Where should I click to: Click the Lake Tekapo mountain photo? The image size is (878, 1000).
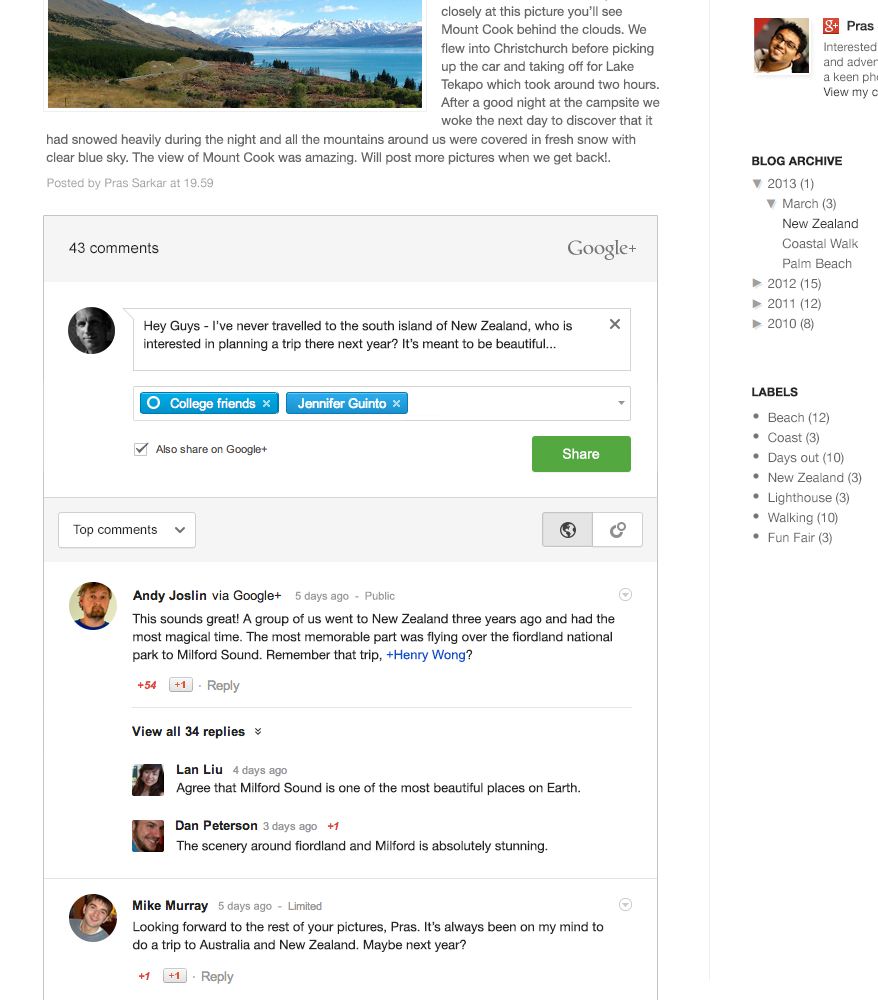pos(235,52)
